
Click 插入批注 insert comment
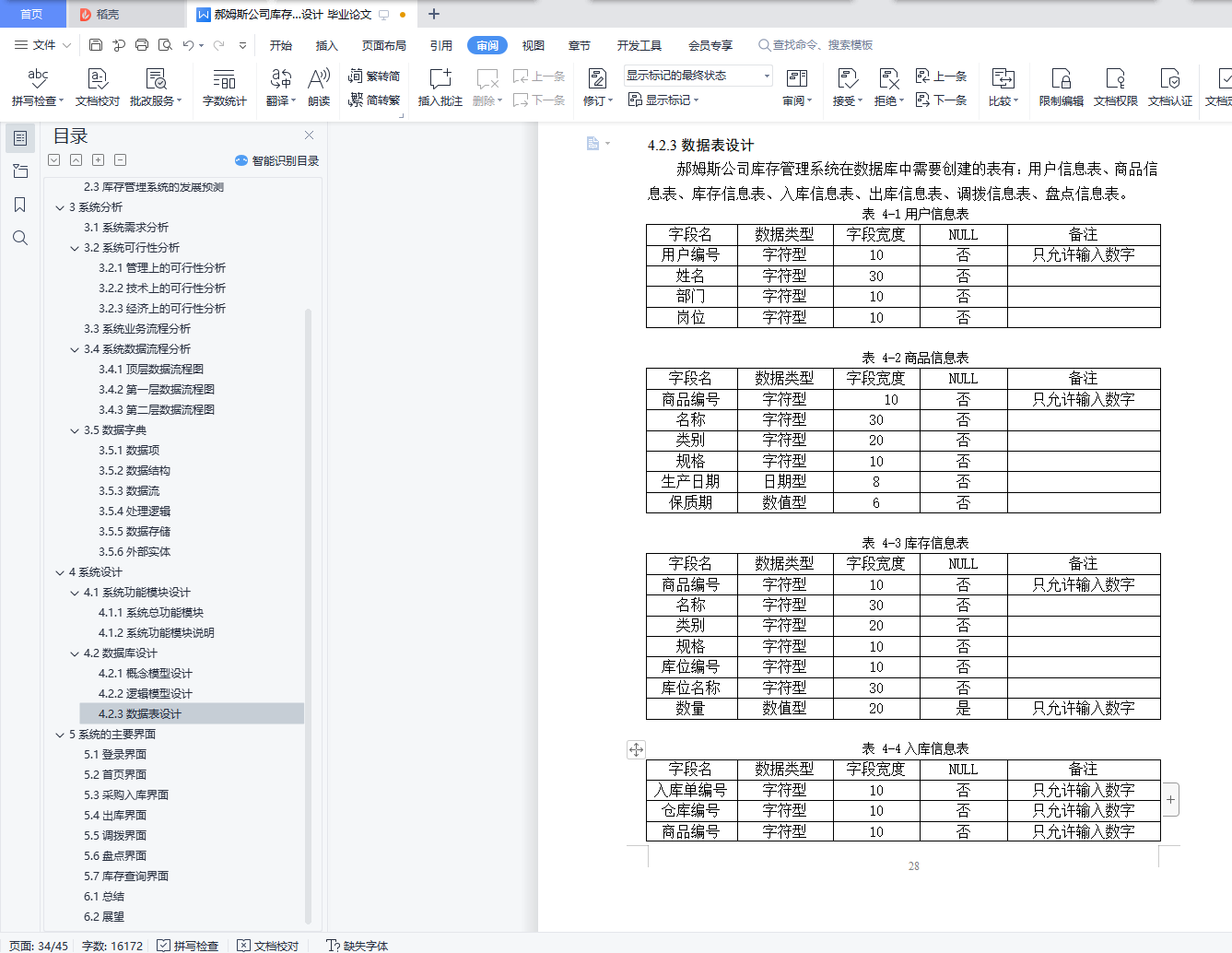click(x=440, y=88)
